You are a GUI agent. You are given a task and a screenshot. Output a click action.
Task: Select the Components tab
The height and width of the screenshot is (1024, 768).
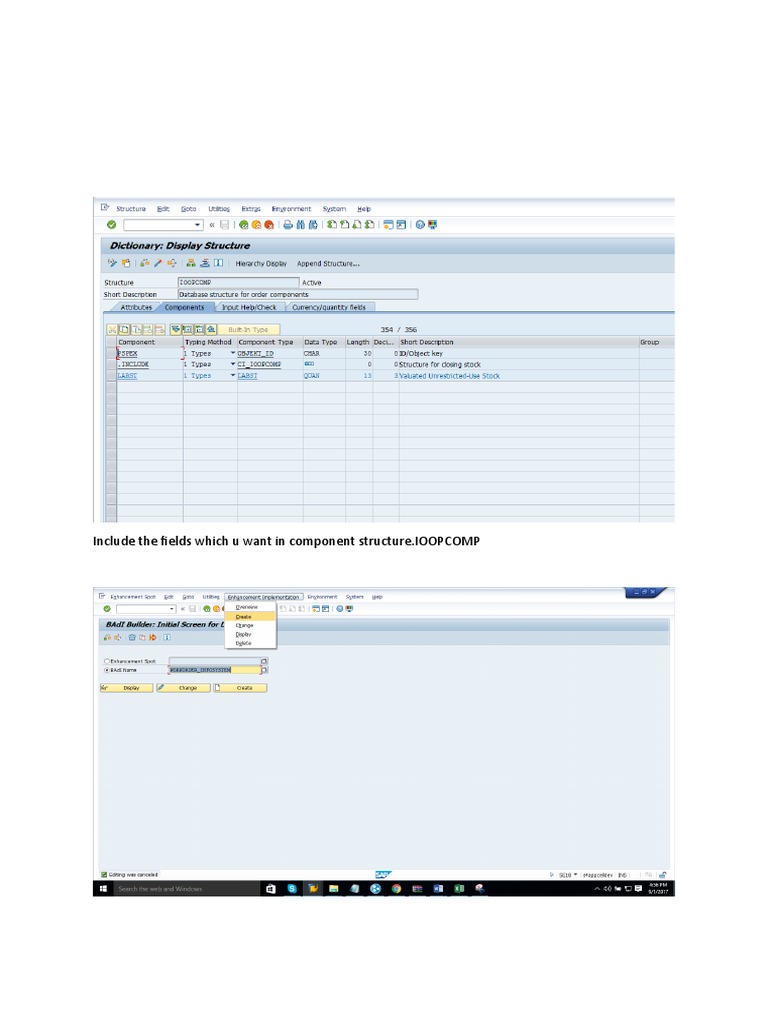click(184, 308)
